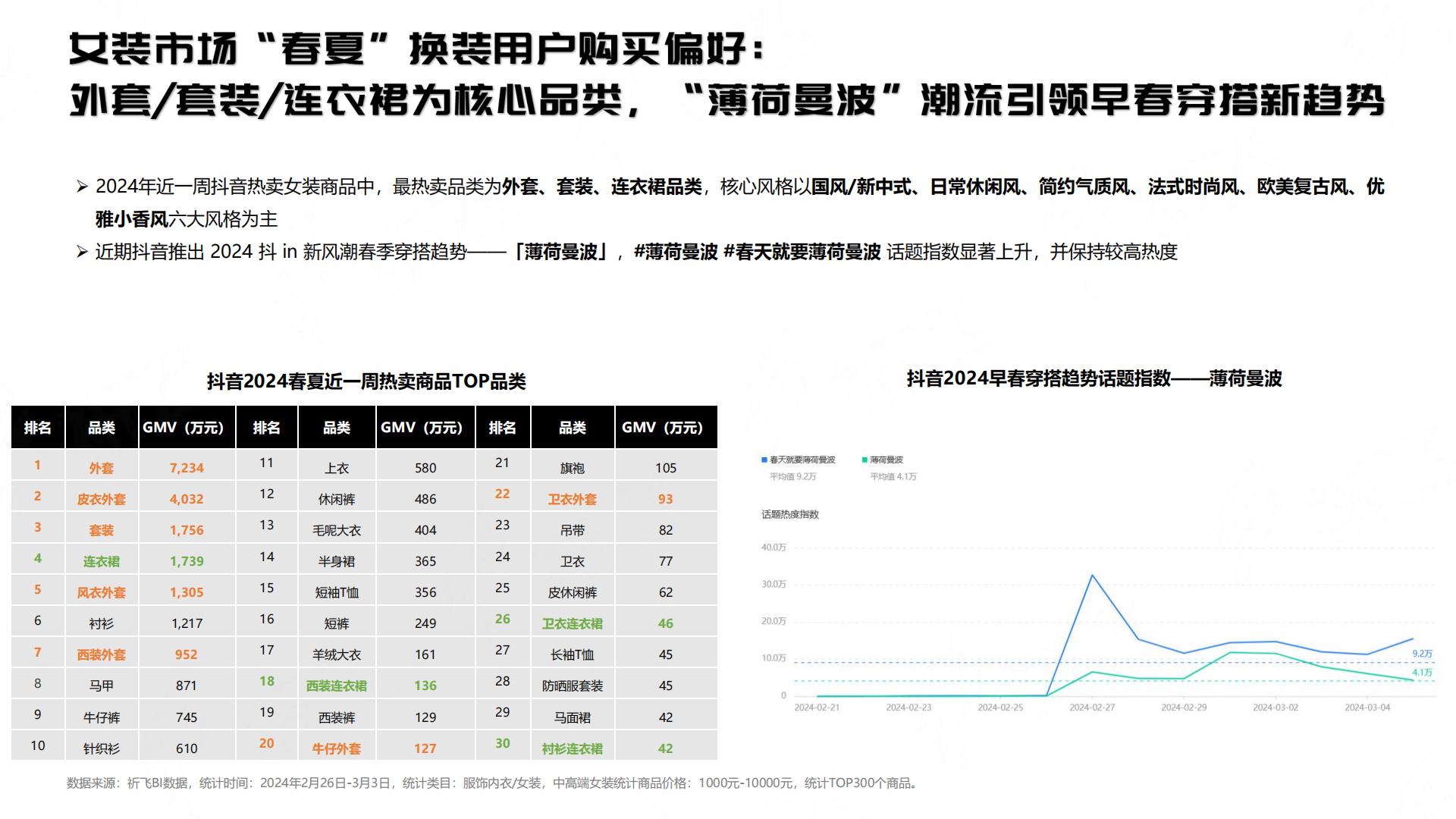The image size is (1456, 819).
Task: Click the GMV value 105
Action: tap(666, 468)
